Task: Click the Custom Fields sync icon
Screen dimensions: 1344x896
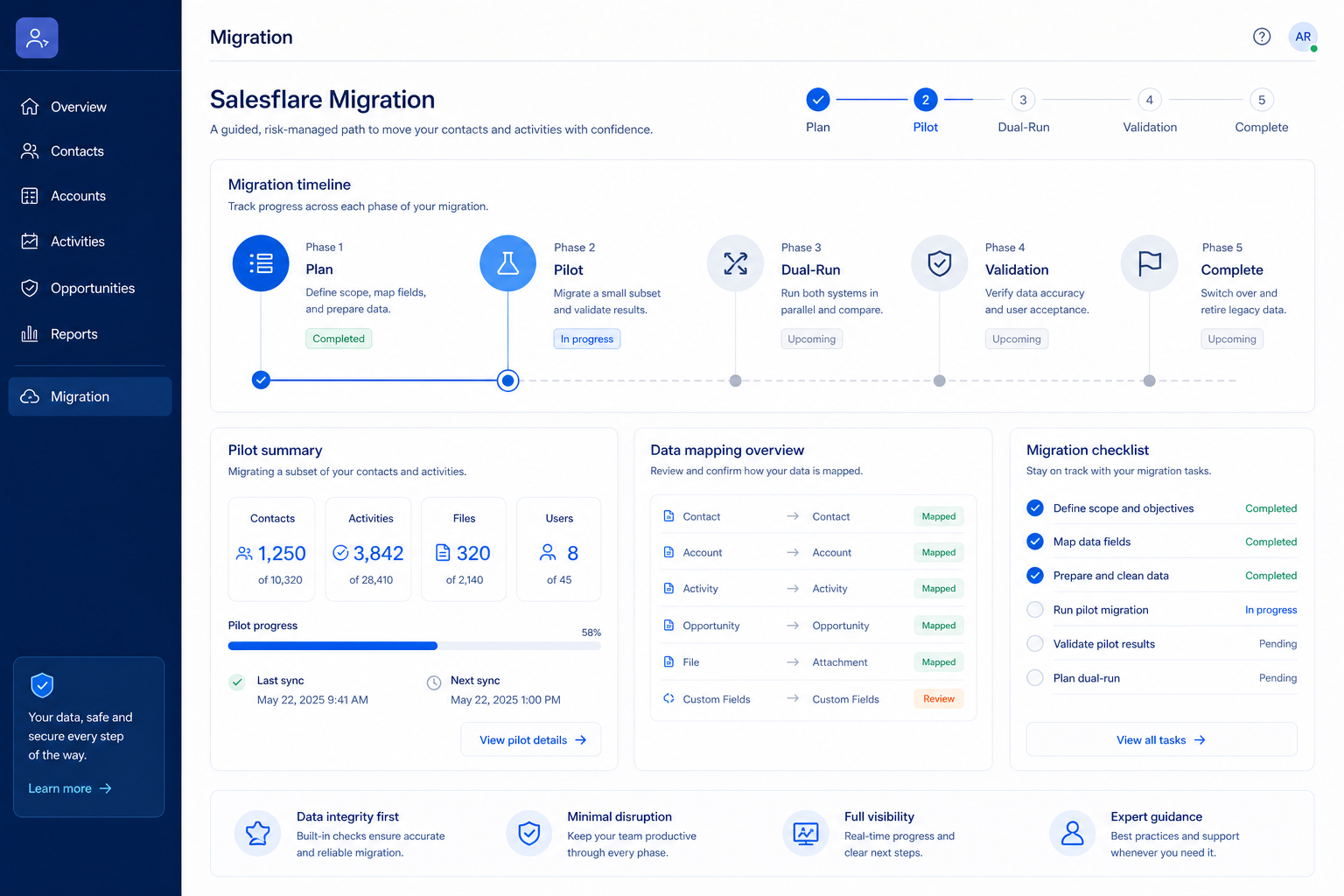Action: pos(668,698)
